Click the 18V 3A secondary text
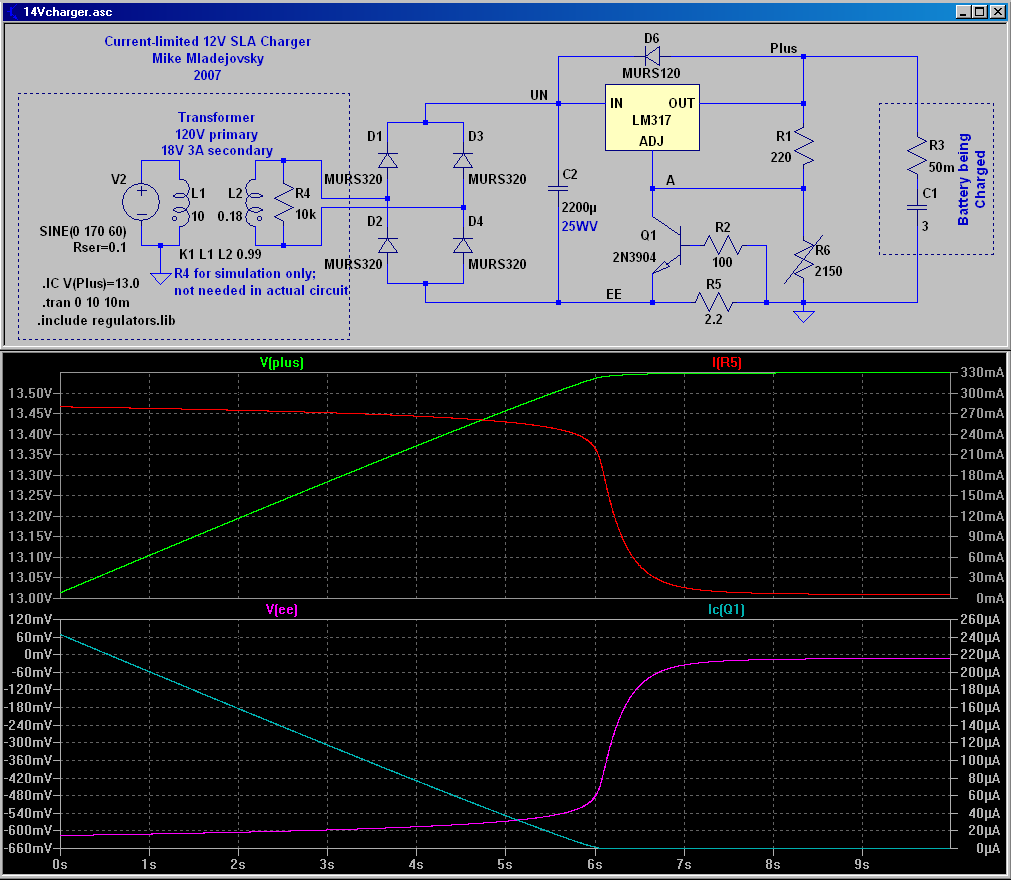This screenshot has height=880, width=1011. tap(217, 151)
